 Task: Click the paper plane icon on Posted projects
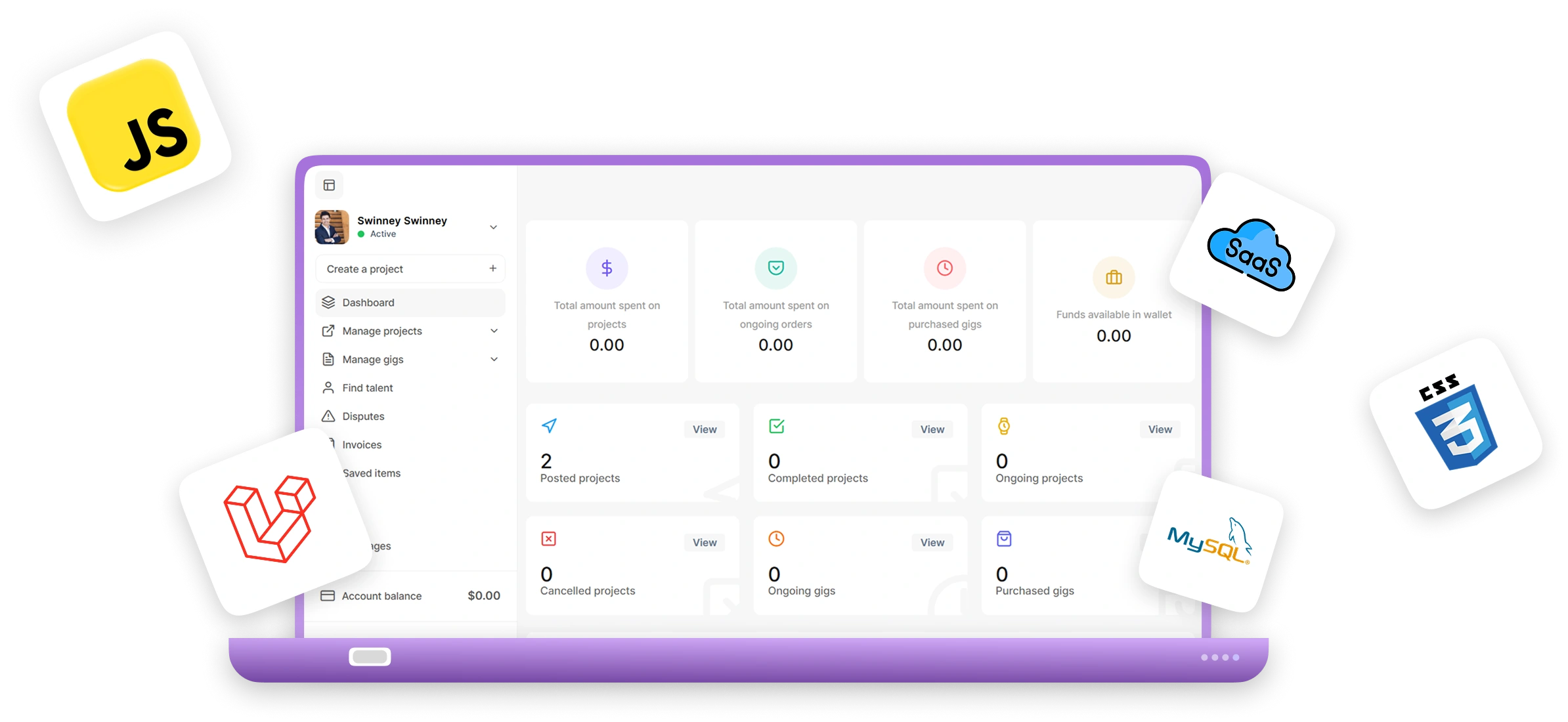549,425
